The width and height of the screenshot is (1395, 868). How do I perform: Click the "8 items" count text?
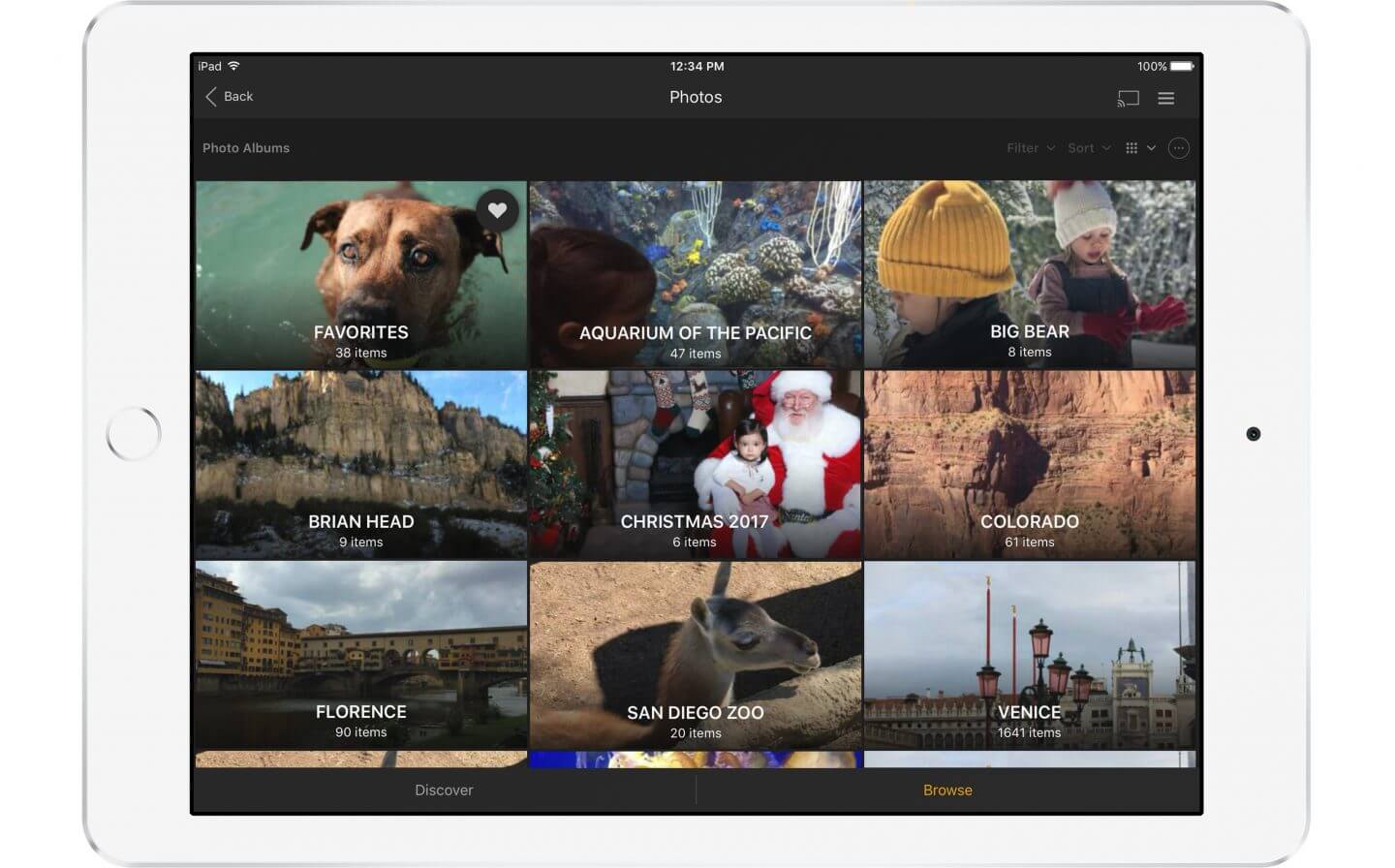(1030, 352)
